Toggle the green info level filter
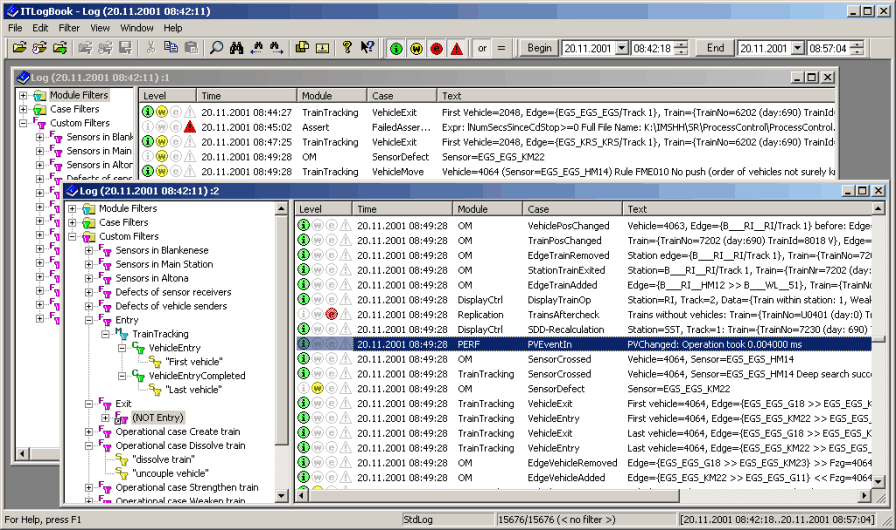The width and height of the screenshot is (896, 530). point(396,48)
